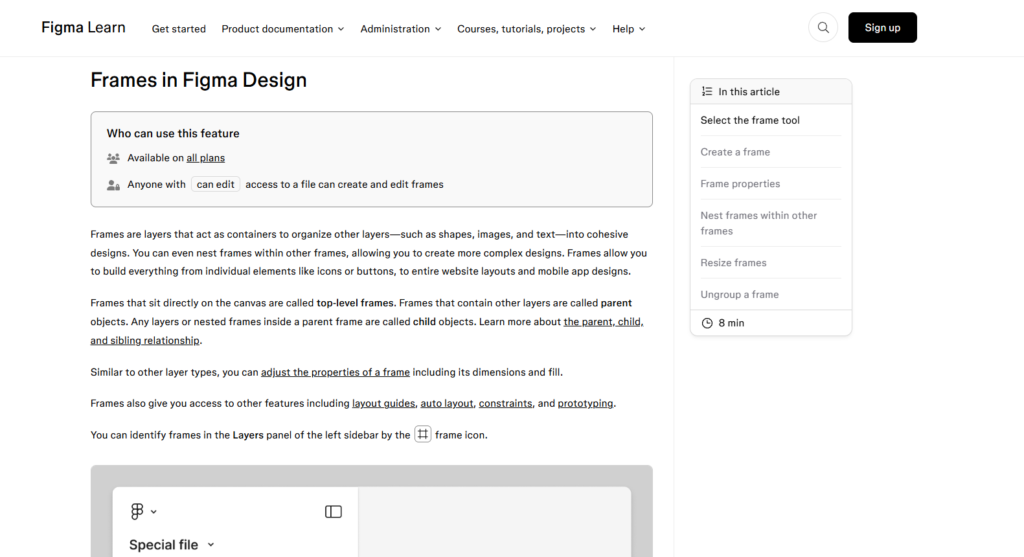Viewport: 1024px width, 557px height.
Task: Toggle the sidebar panel icon in the screenshot
Action: click(x=333, y=512)
